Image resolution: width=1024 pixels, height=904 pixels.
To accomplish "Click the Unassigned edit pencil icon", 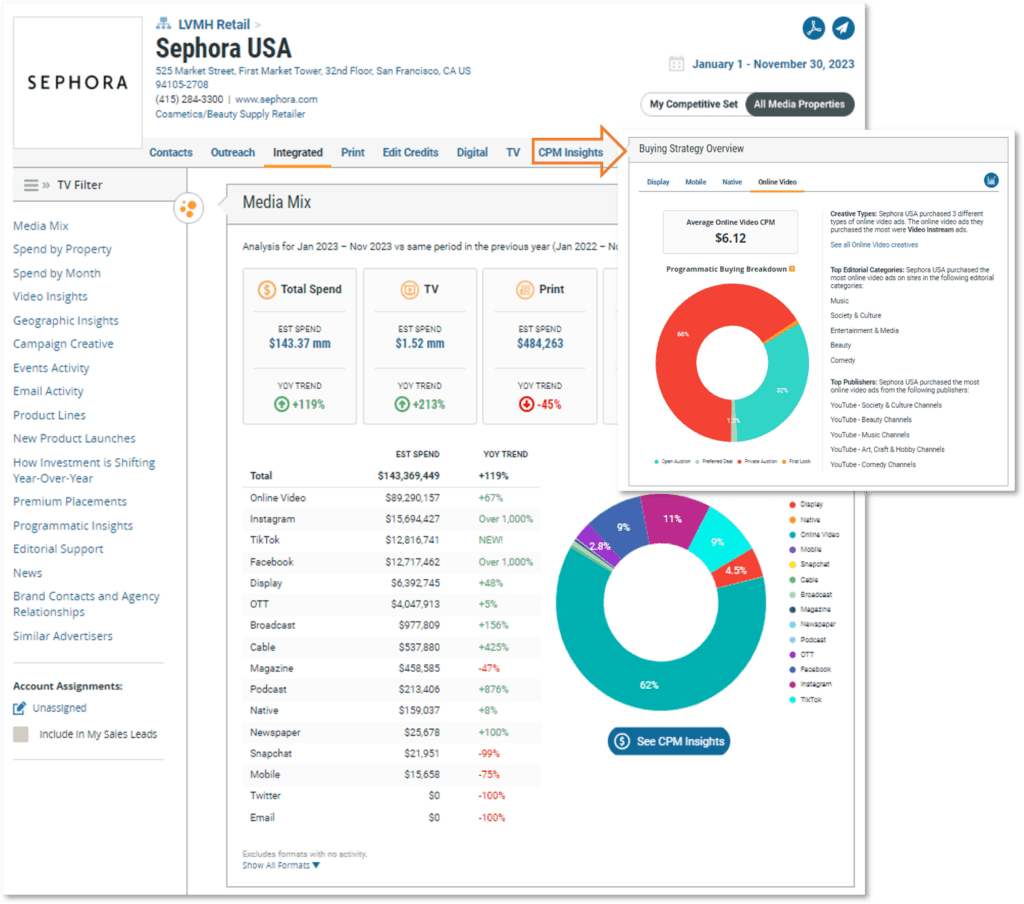I will tap(20, 708).
